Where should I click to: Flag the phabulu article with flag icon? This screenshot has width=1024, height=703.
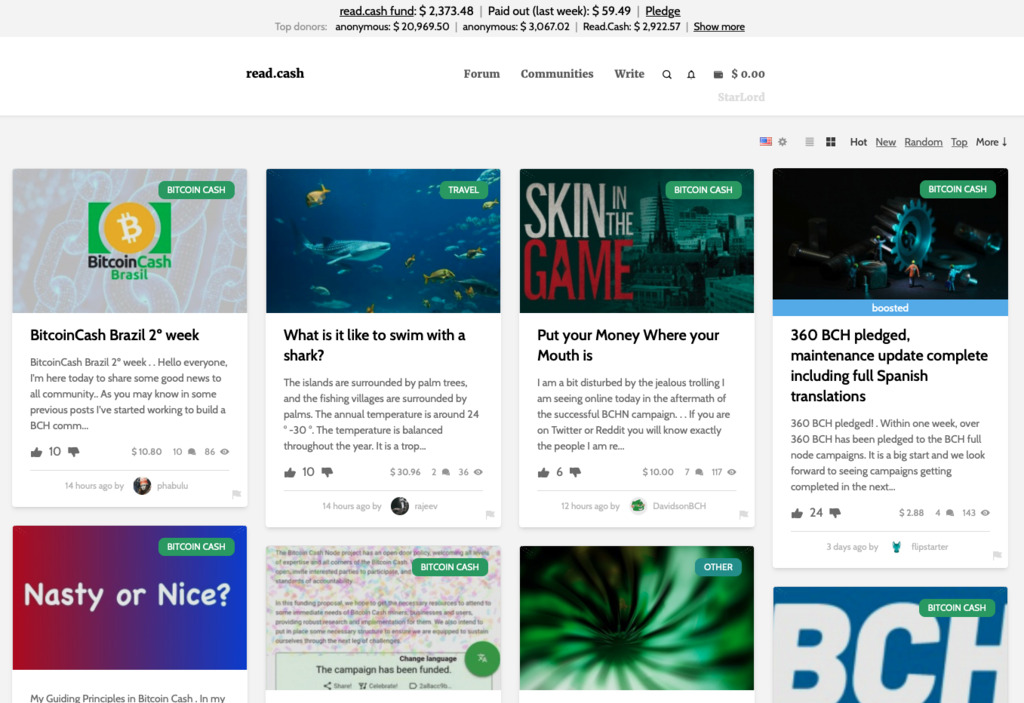[x=236, y=494]
